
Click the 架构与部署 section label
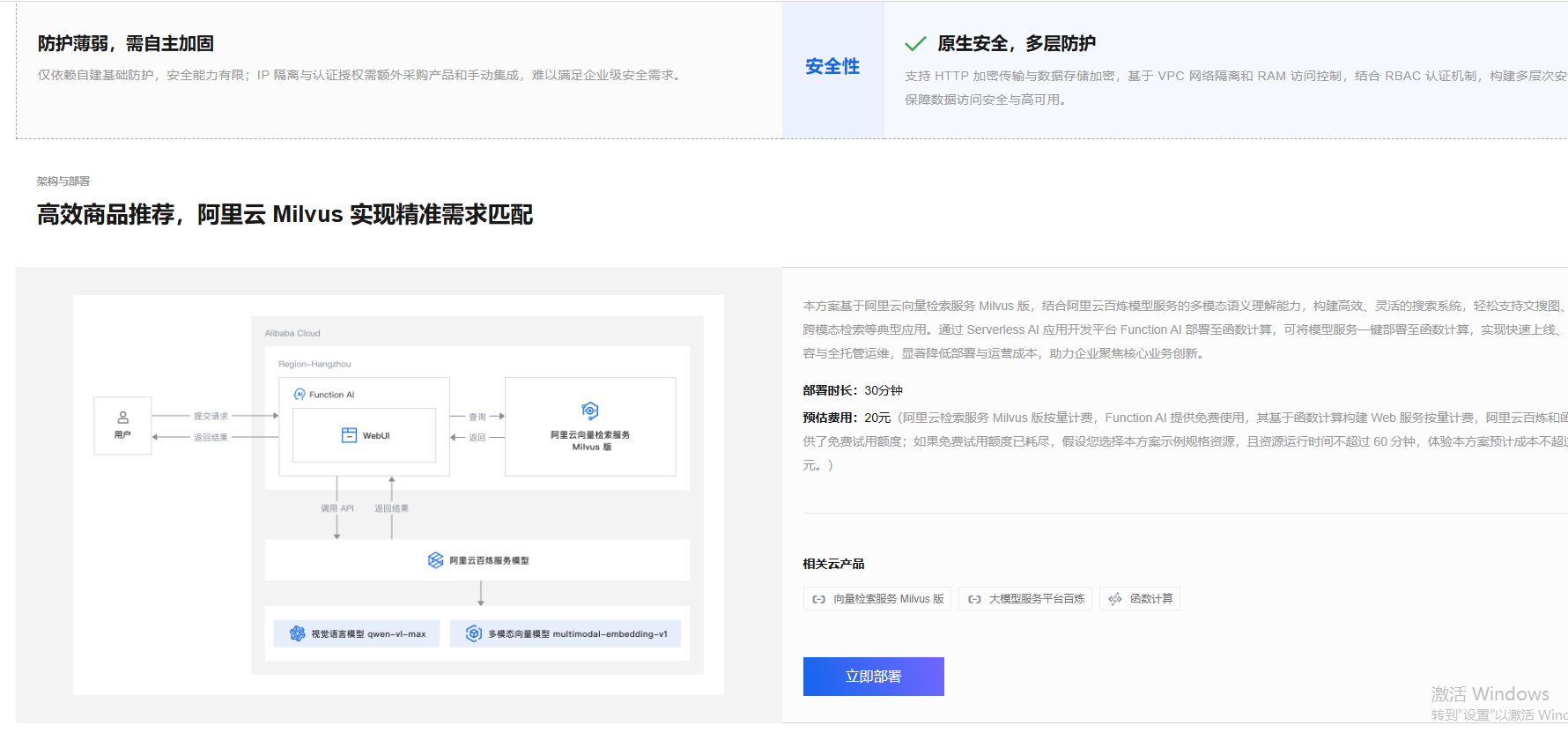pos(63,181)
